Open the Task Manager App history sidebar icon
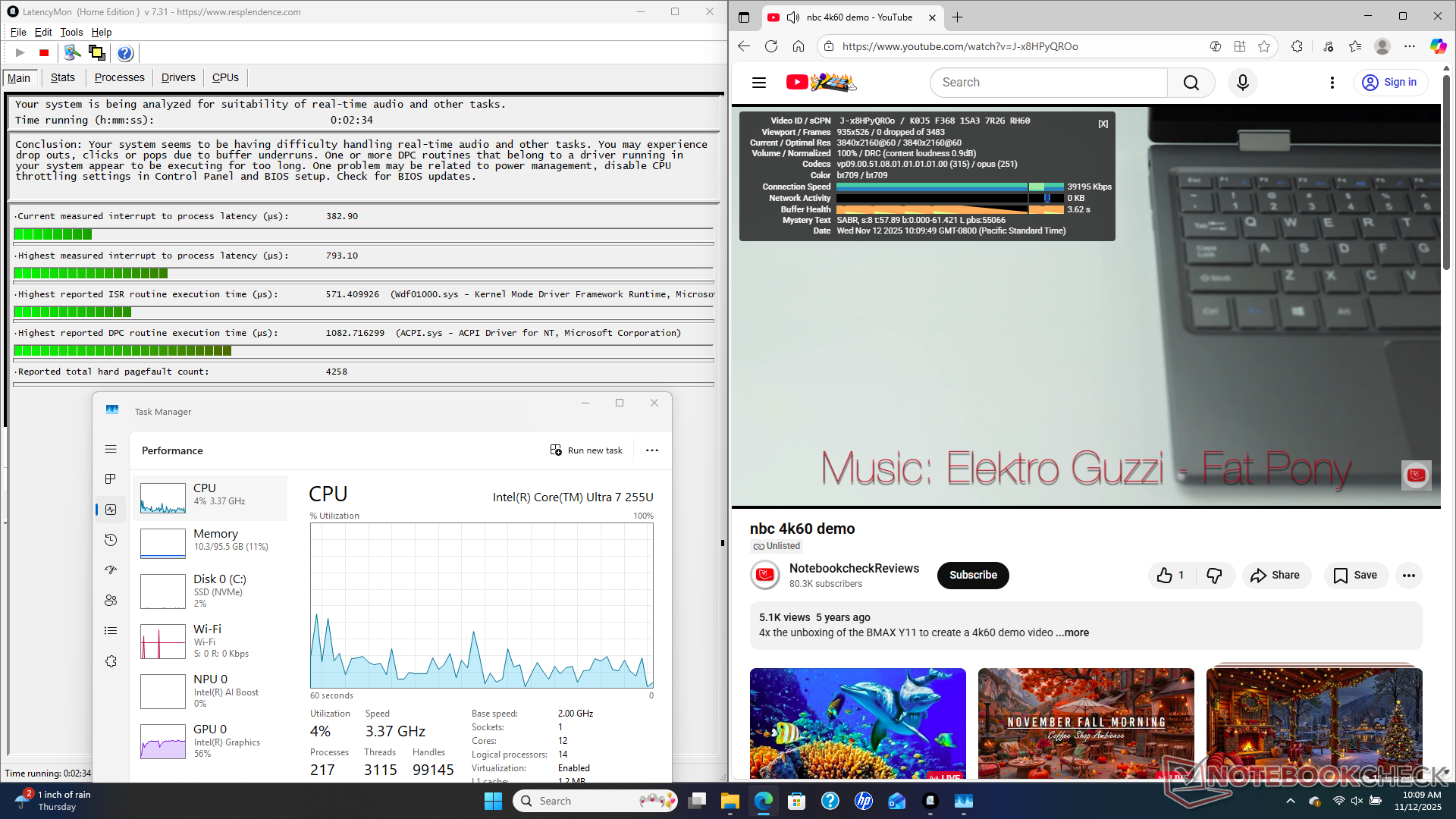Image resolution: width=1456 pixels, height=819 pixels. 111,540
